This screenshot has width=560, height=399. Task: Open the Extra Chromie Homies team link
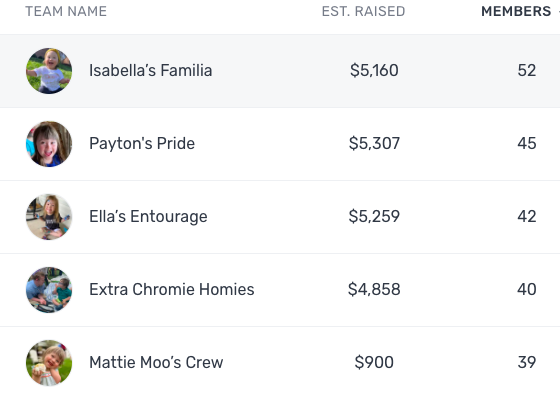click(x=172, y=289)
